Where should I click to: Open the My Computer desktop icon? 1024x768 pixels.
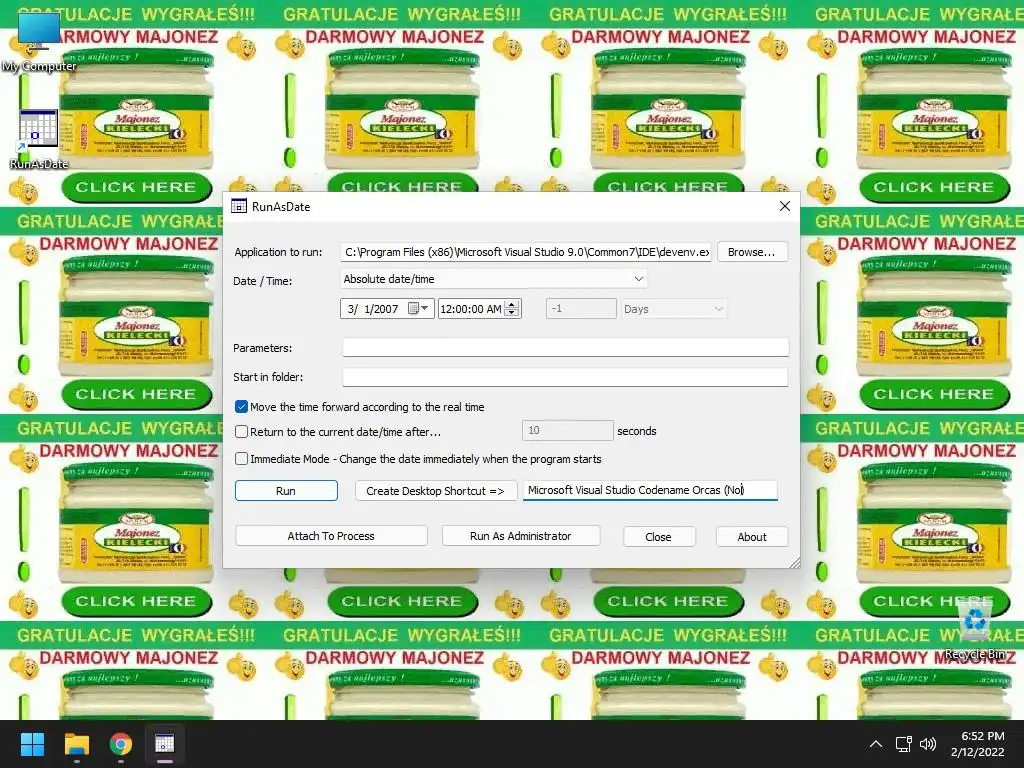(x=38, y=40)
